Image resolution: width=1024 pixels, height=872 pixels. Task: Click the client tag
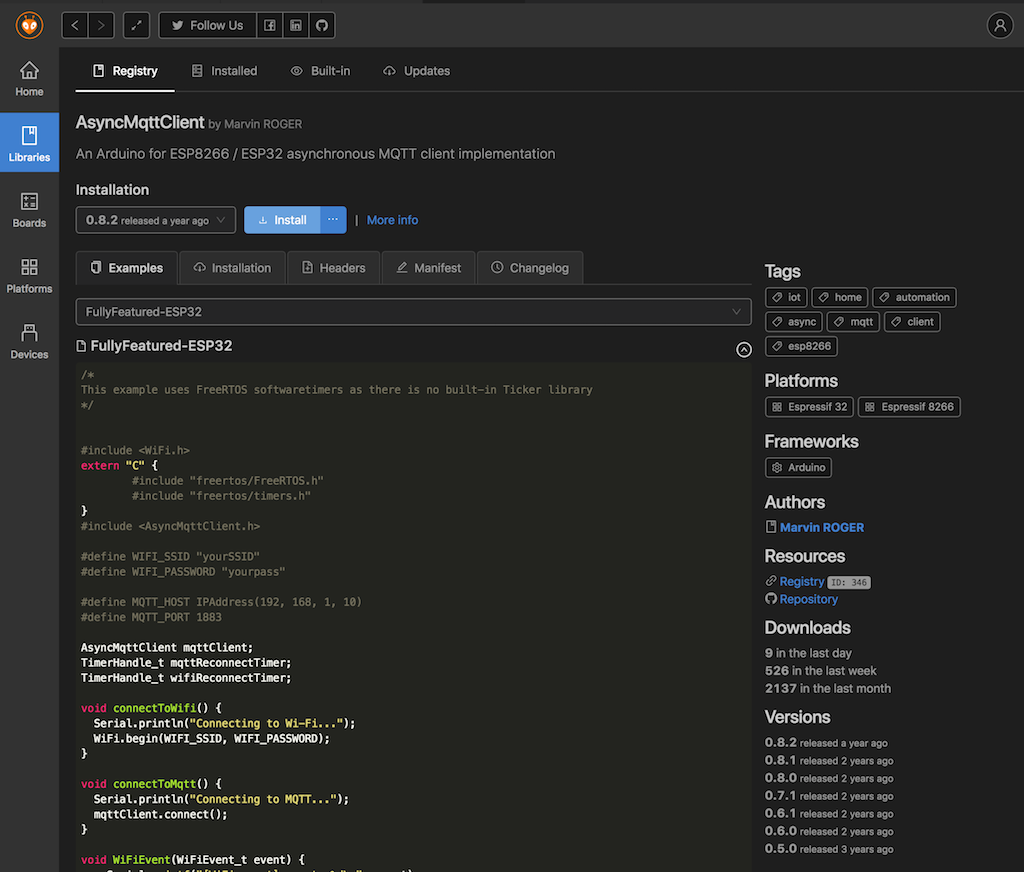pyautogui.click(x=912, y=321)
